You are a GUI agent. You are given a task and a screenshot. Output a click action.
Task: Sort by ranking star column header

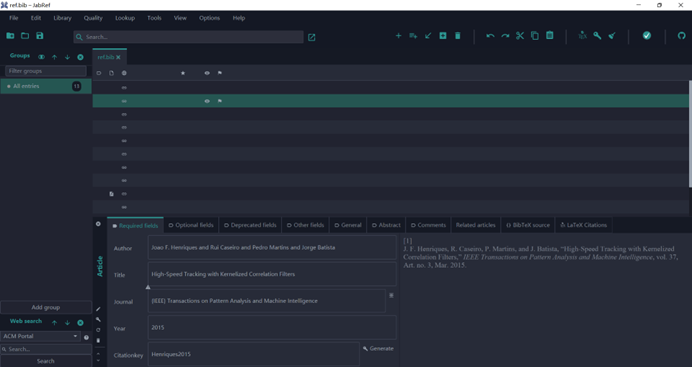tap(183, 73)
